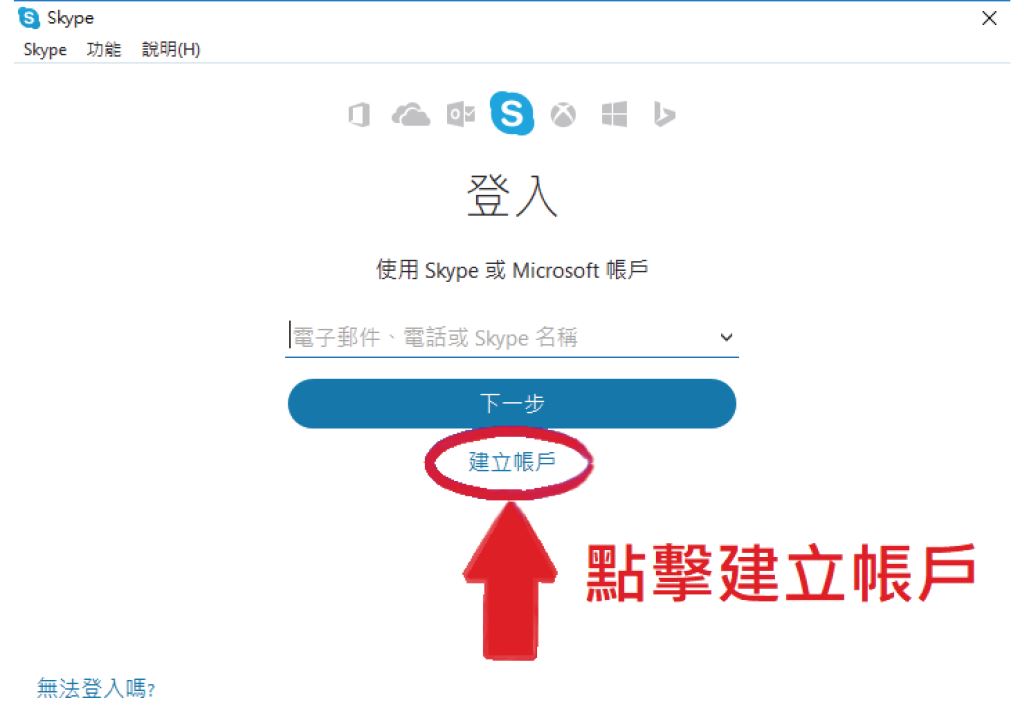Image resolution: width=1024 pixels, height=716 pixels.
Task: Click the red 點擊建立帳戶 annotation text
Action: click(780, 573)
